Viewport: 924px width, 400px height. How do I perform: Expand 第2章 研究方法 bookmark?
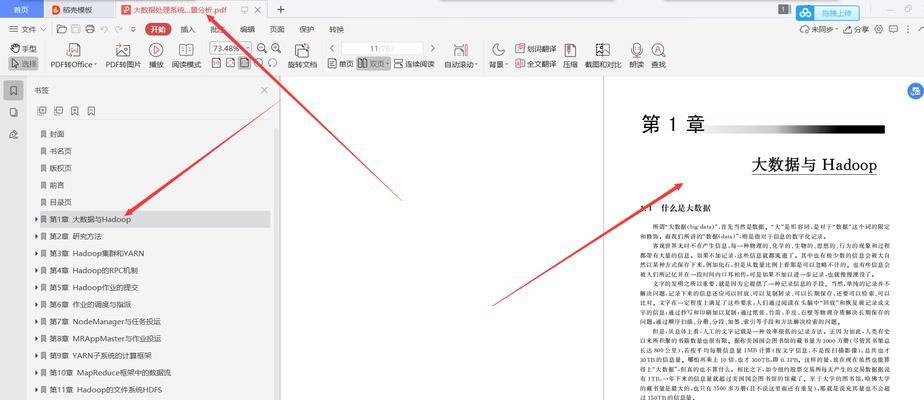click(x=36, y=236)
